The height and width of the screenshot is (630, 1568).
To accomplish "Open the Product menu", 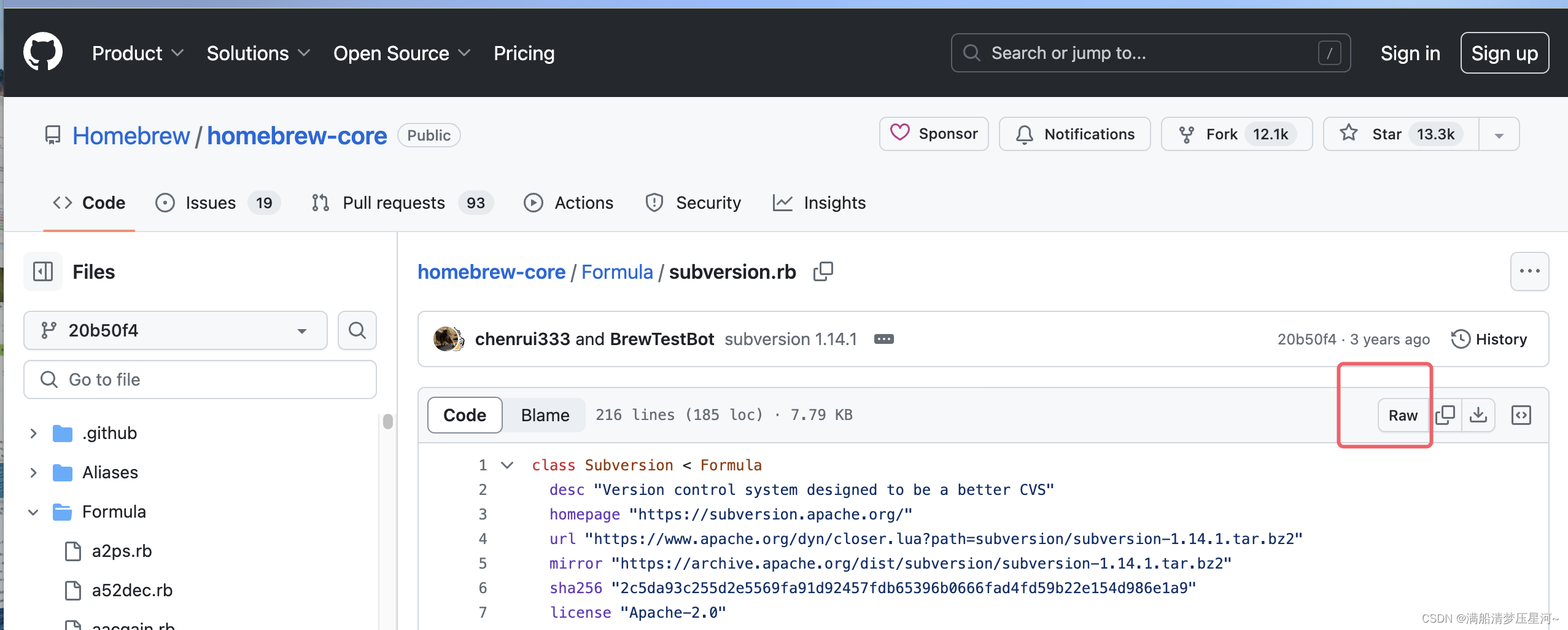I will click(x=138, y=53).
